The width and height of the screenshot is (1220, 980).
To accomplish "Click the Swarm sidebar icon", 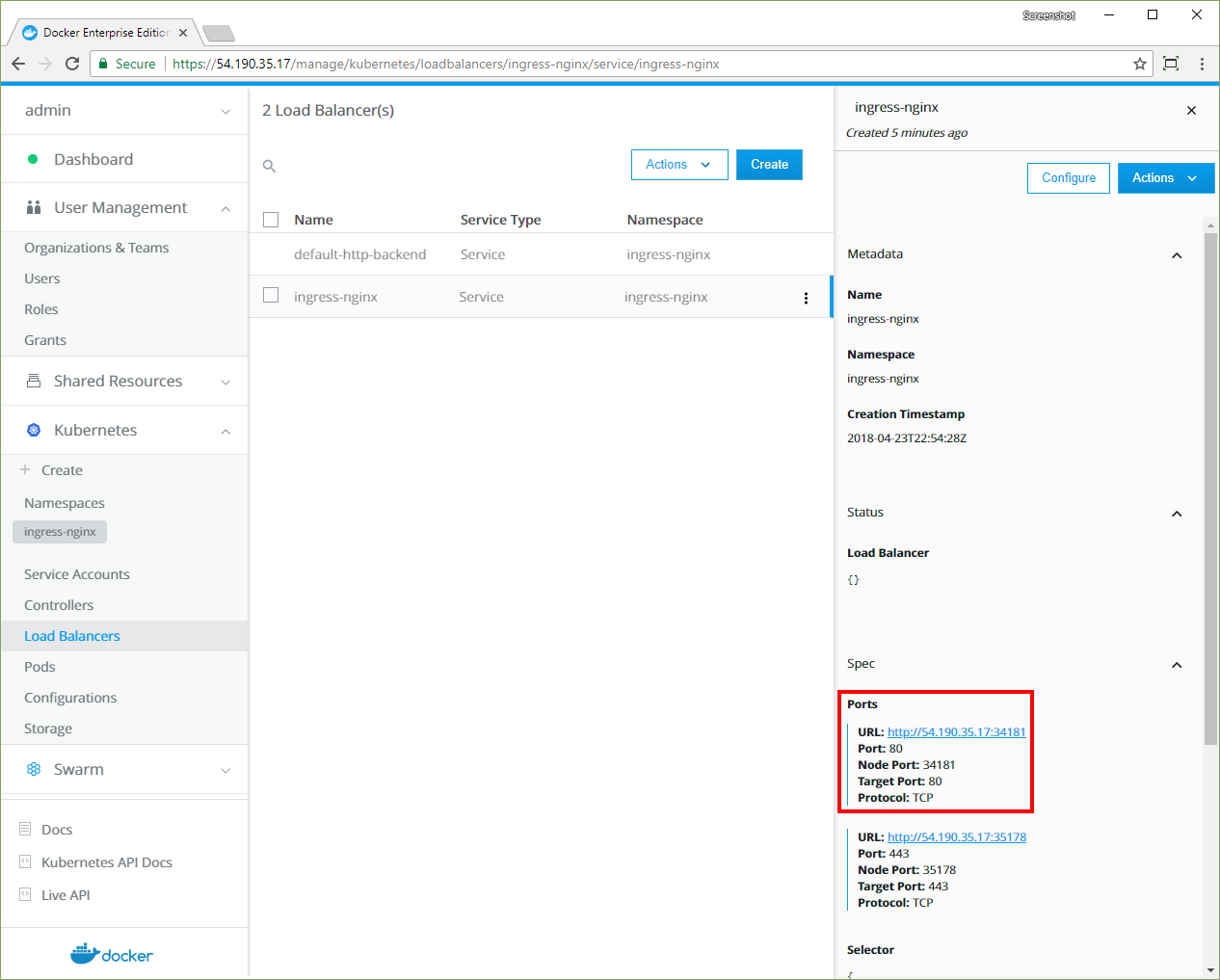I will coord(34,770).
